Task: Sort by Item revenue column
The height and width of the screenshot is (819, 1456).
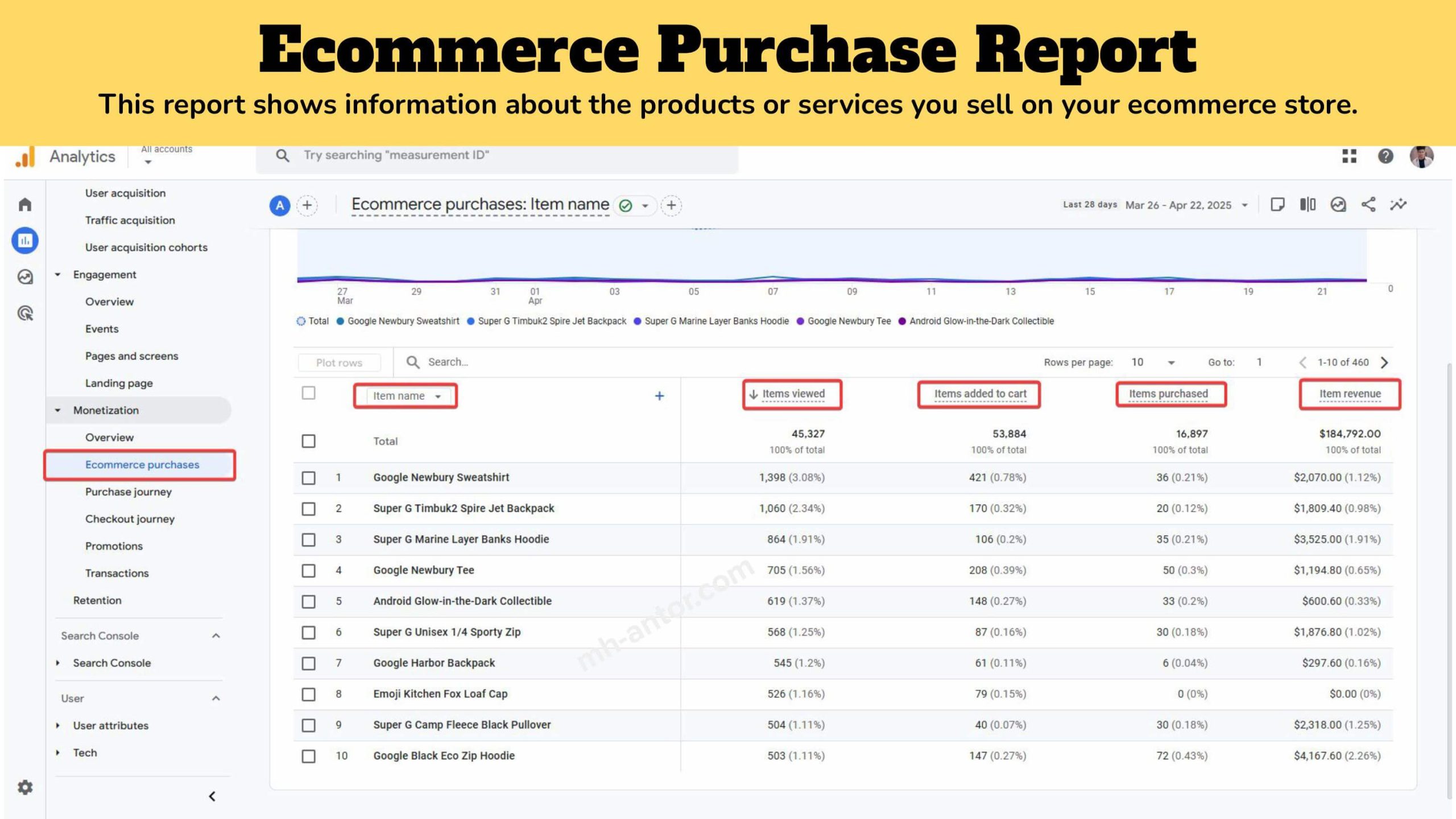Action: point(1350,394)
